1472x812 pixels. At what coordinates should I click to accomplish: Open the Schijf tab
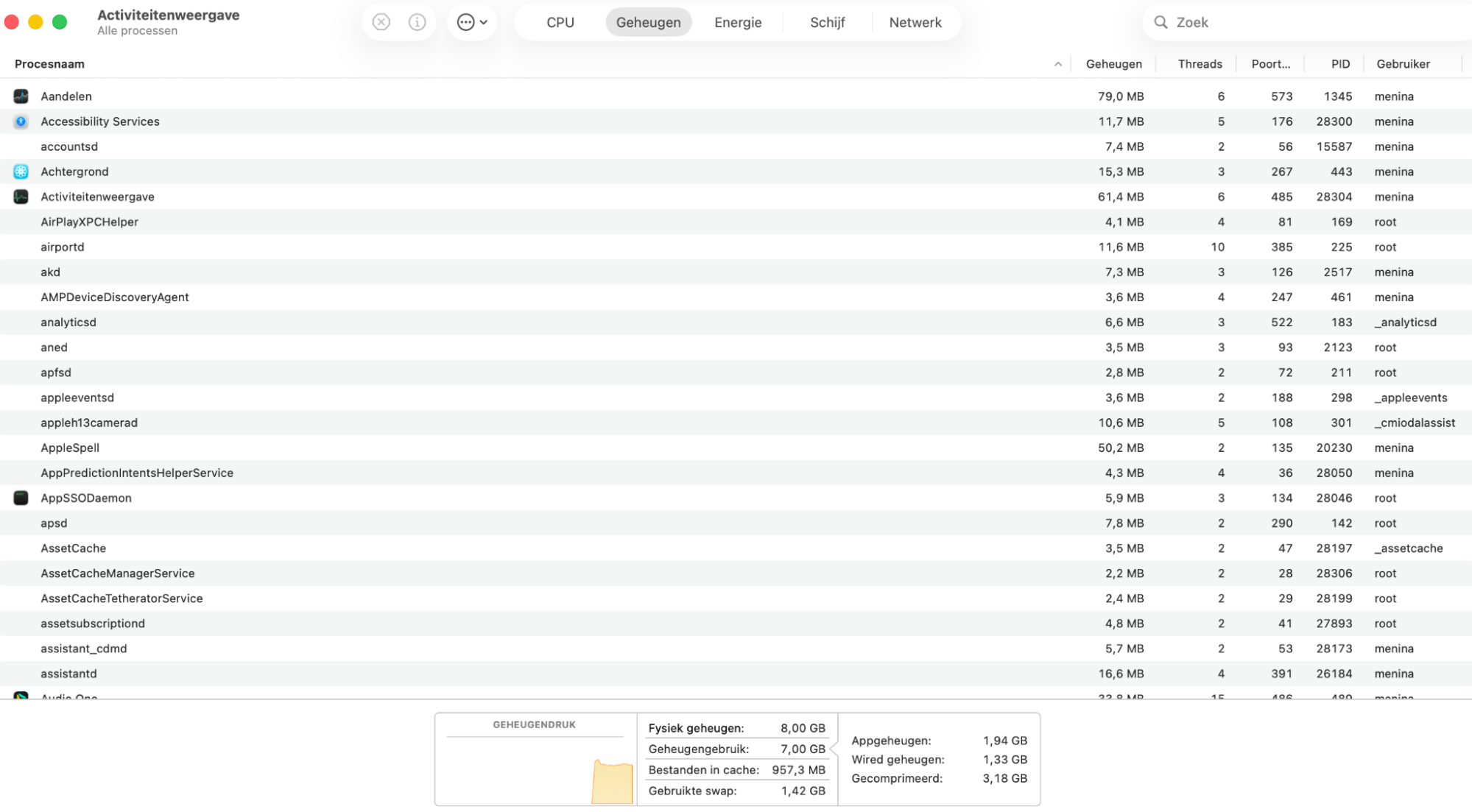point(827,22)
